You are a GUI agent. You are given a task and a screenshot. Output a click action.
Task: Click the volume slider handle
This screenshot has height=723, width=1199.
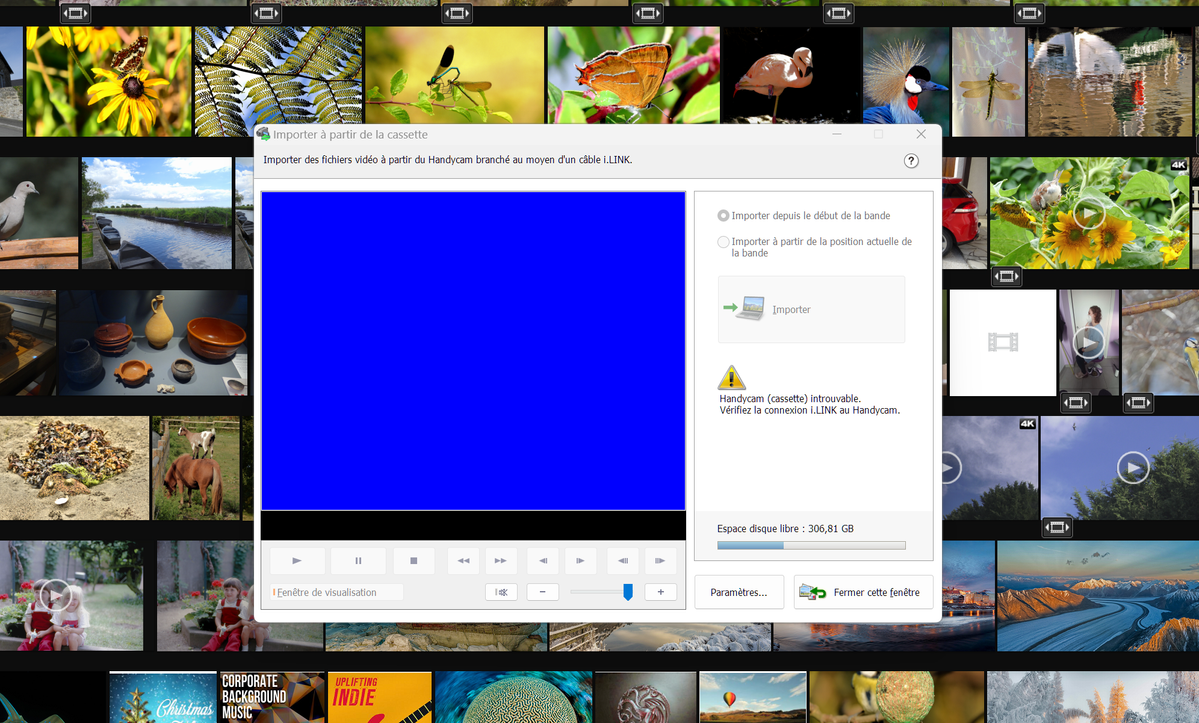(628, 592)
